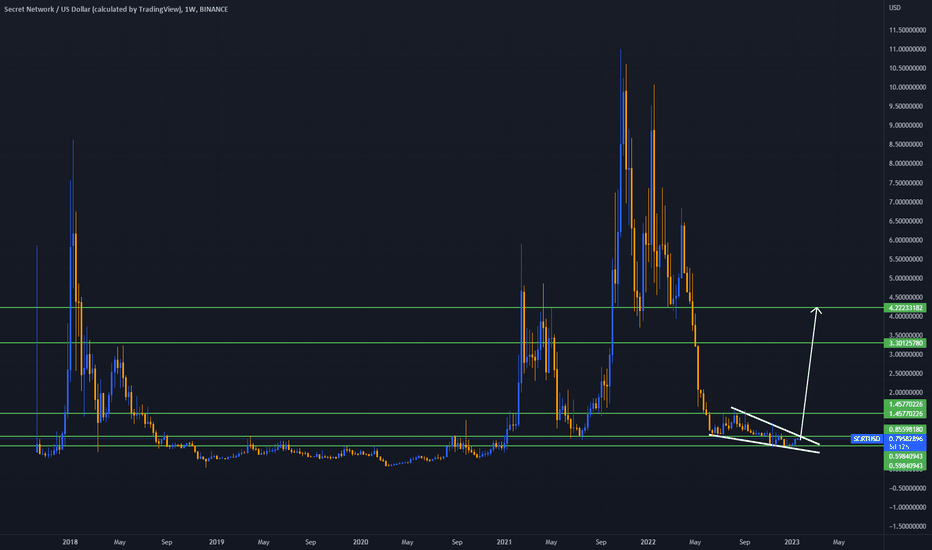Click the blue SCRTUSD symbol tag
This screenshot has height=550, width=932.
[x=867, y=439]
